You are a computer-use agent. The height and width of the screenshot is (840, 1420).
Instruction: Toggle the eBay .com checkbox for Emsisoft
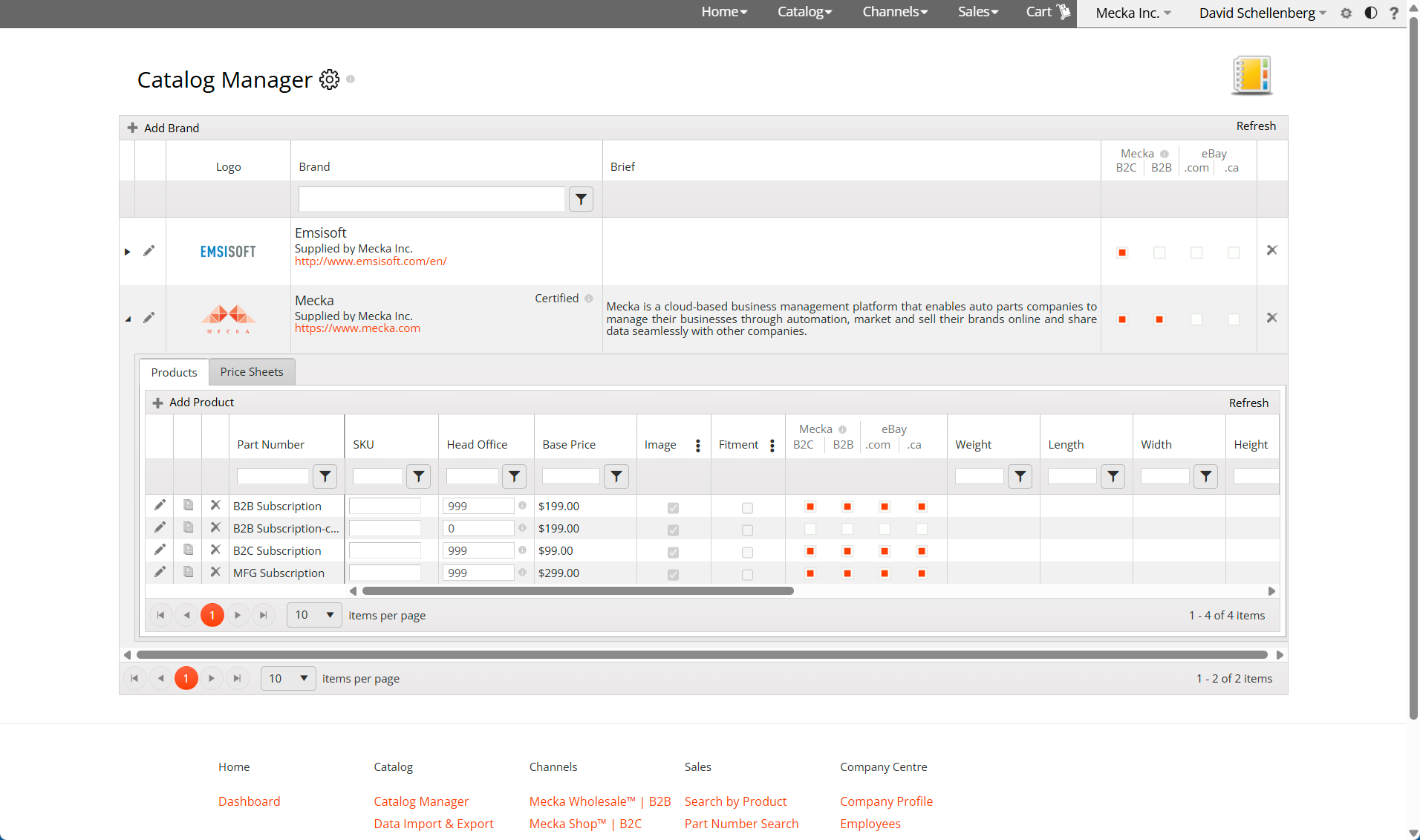(x=1195, y=252)
